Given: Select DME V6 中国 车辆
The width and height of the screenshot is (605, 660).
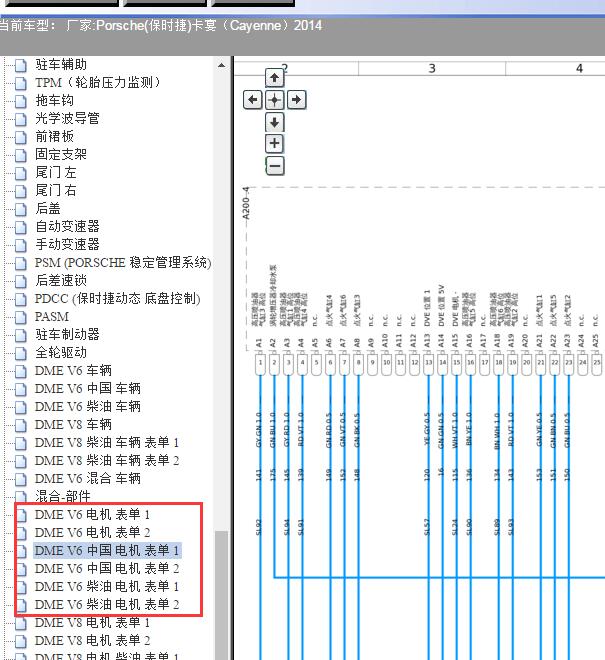Looking at the screenshot, I should click(88, 389).
